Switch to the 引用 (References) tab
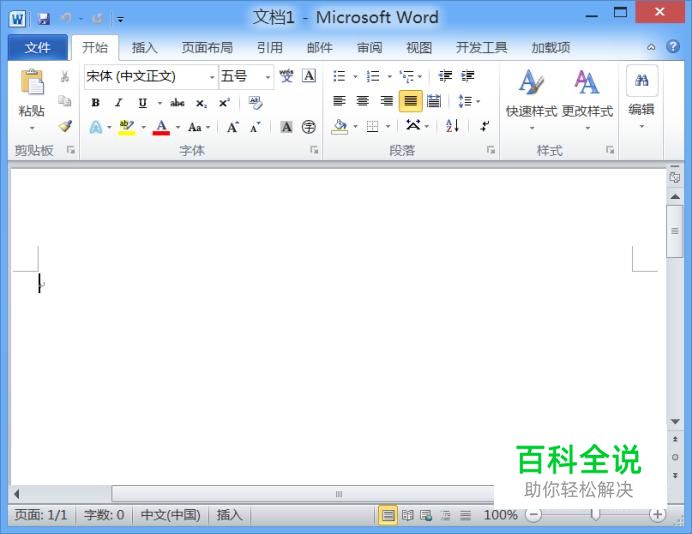This screenshot has height=534, width=692. (x=270, y=47)
